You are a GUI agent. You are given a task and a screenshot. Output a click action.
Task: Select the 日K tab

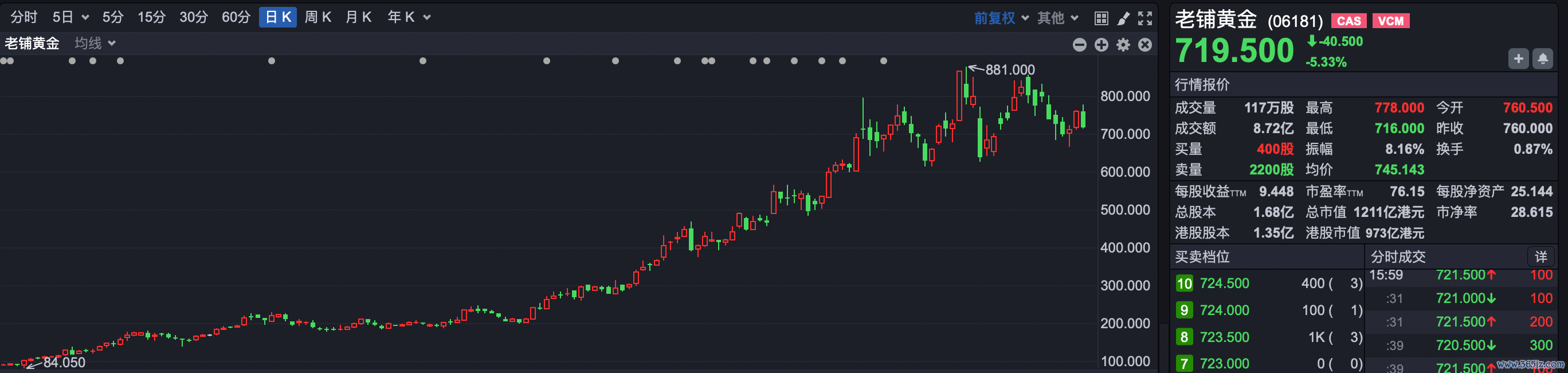(277, 17)
